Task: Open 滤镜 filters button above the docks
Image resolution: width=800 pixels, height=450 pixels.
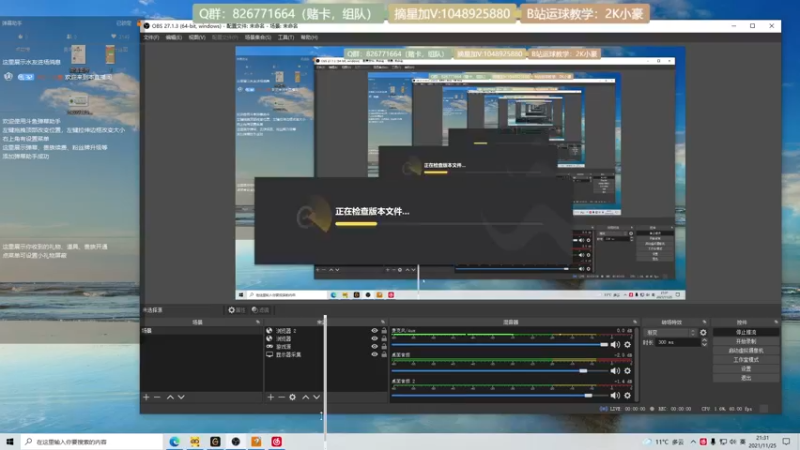Action: [260, 310]
